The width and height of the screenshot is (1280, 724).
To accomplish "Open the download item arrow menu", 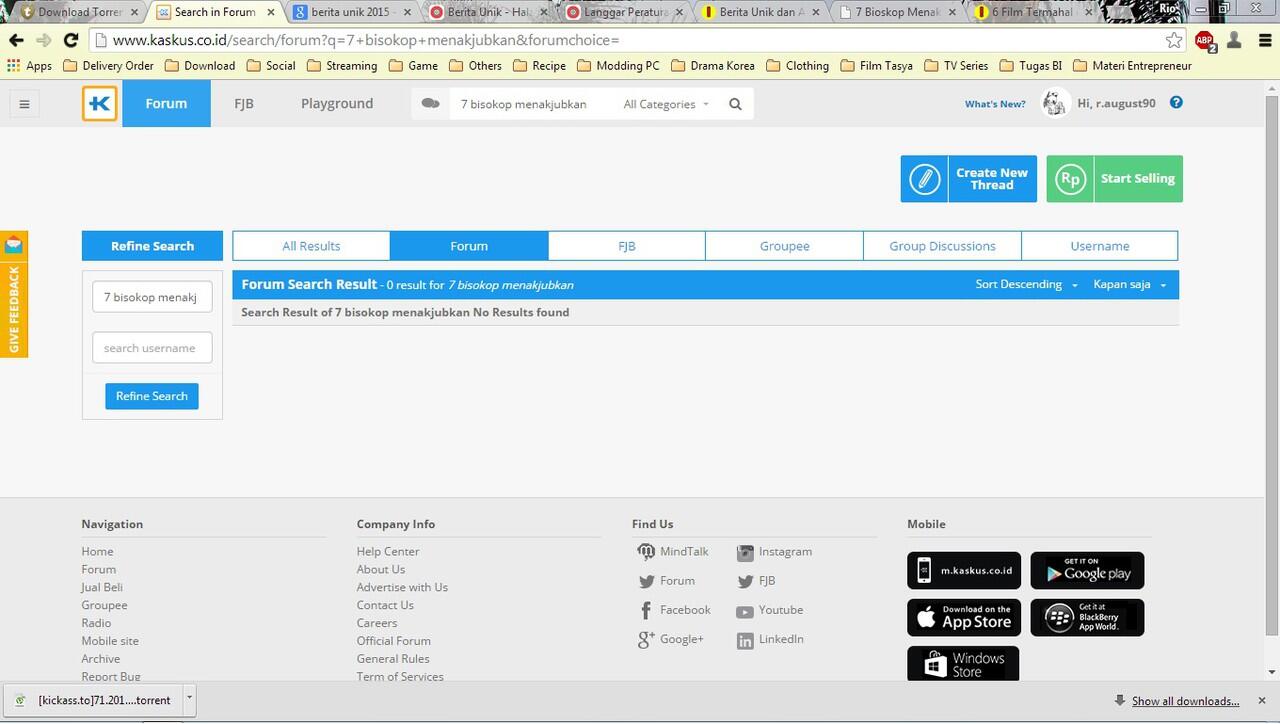I will (x=190, y=699).
